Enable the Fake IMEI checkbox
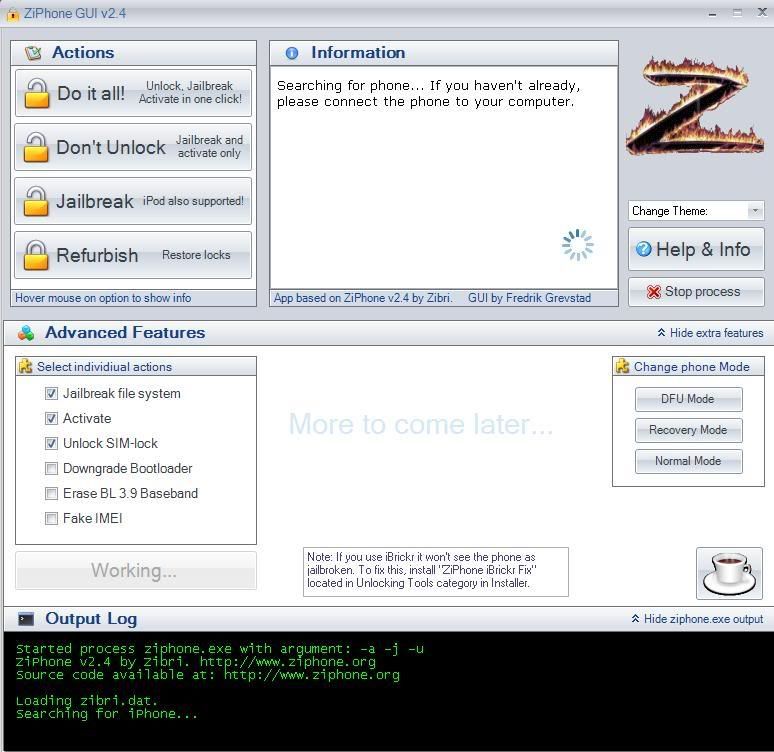This screenshot has height=752, width=774. [x=51, y=518]
